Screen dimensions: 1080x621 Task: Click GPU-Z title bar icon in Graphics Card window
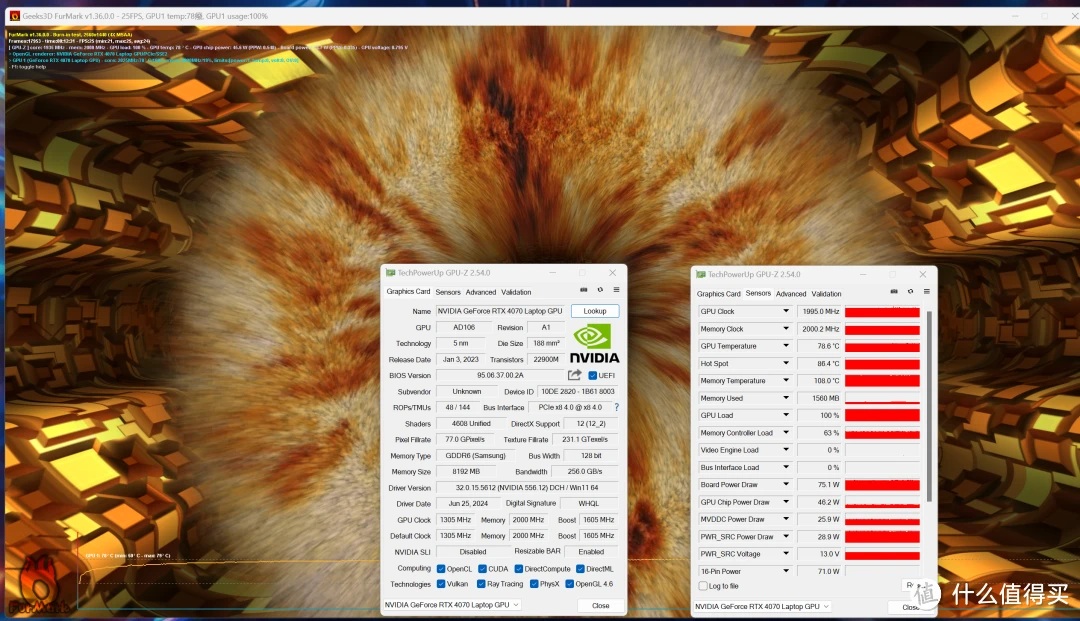[391, 273]
